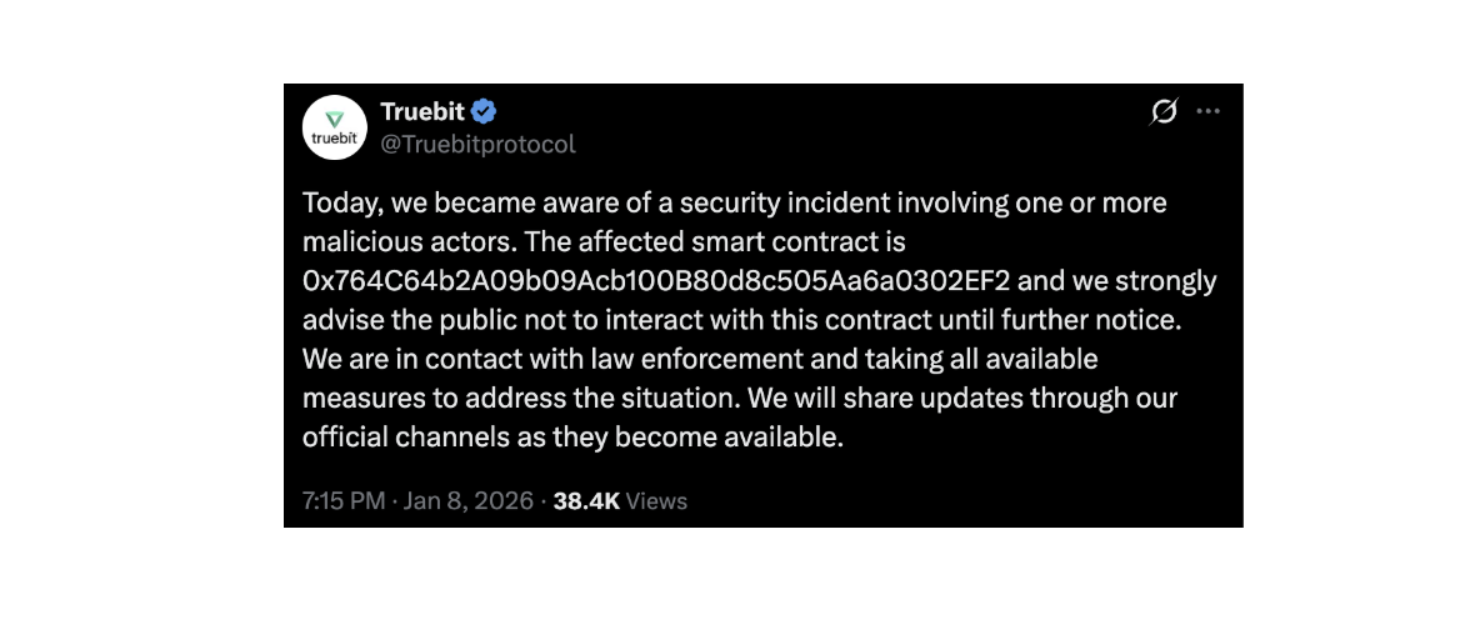Click the blue verified badge next to Truebit
Screen dimensions: 1484x636
pos(481,112)
